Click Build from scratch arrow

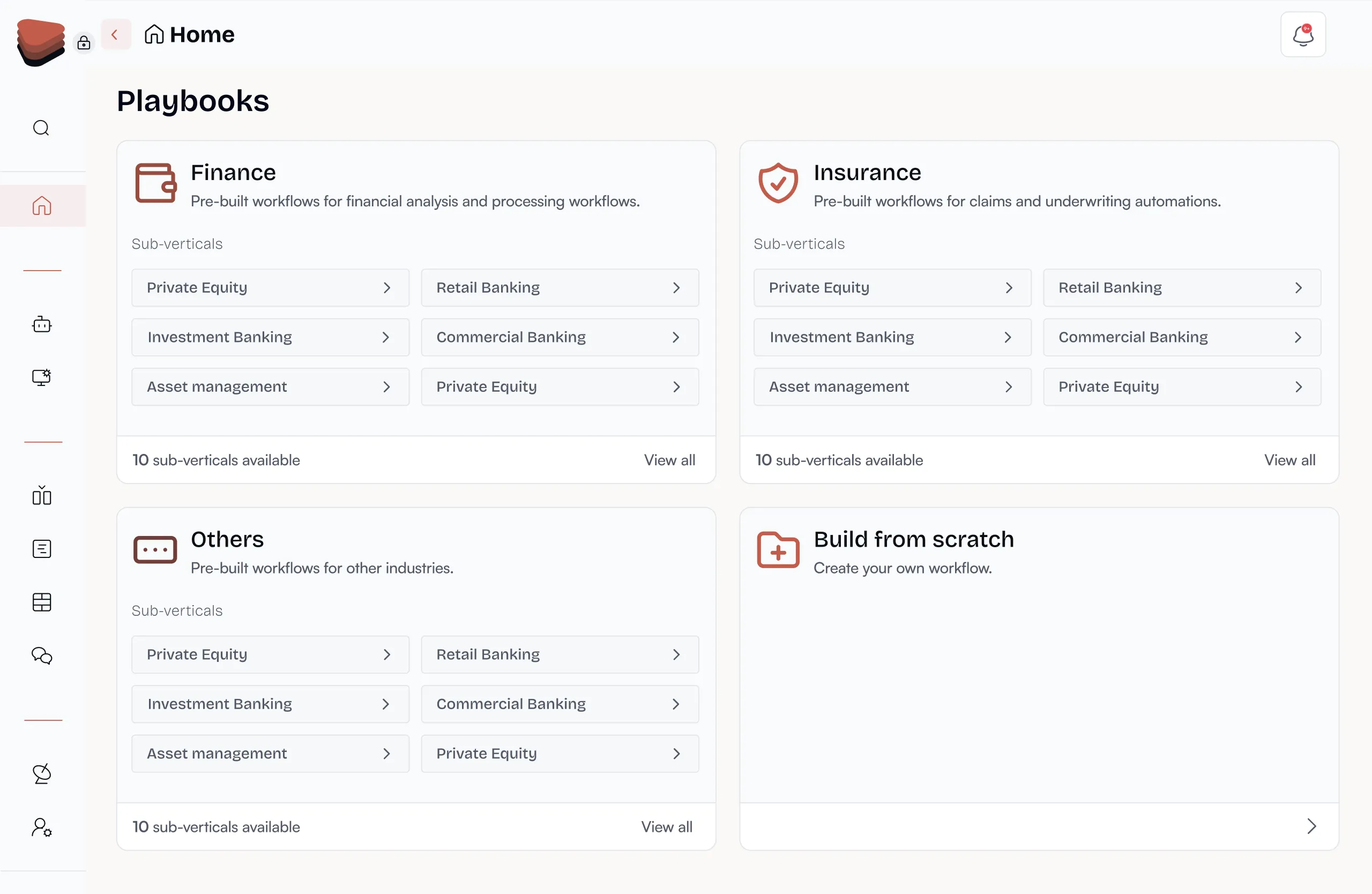[1311, 826]
